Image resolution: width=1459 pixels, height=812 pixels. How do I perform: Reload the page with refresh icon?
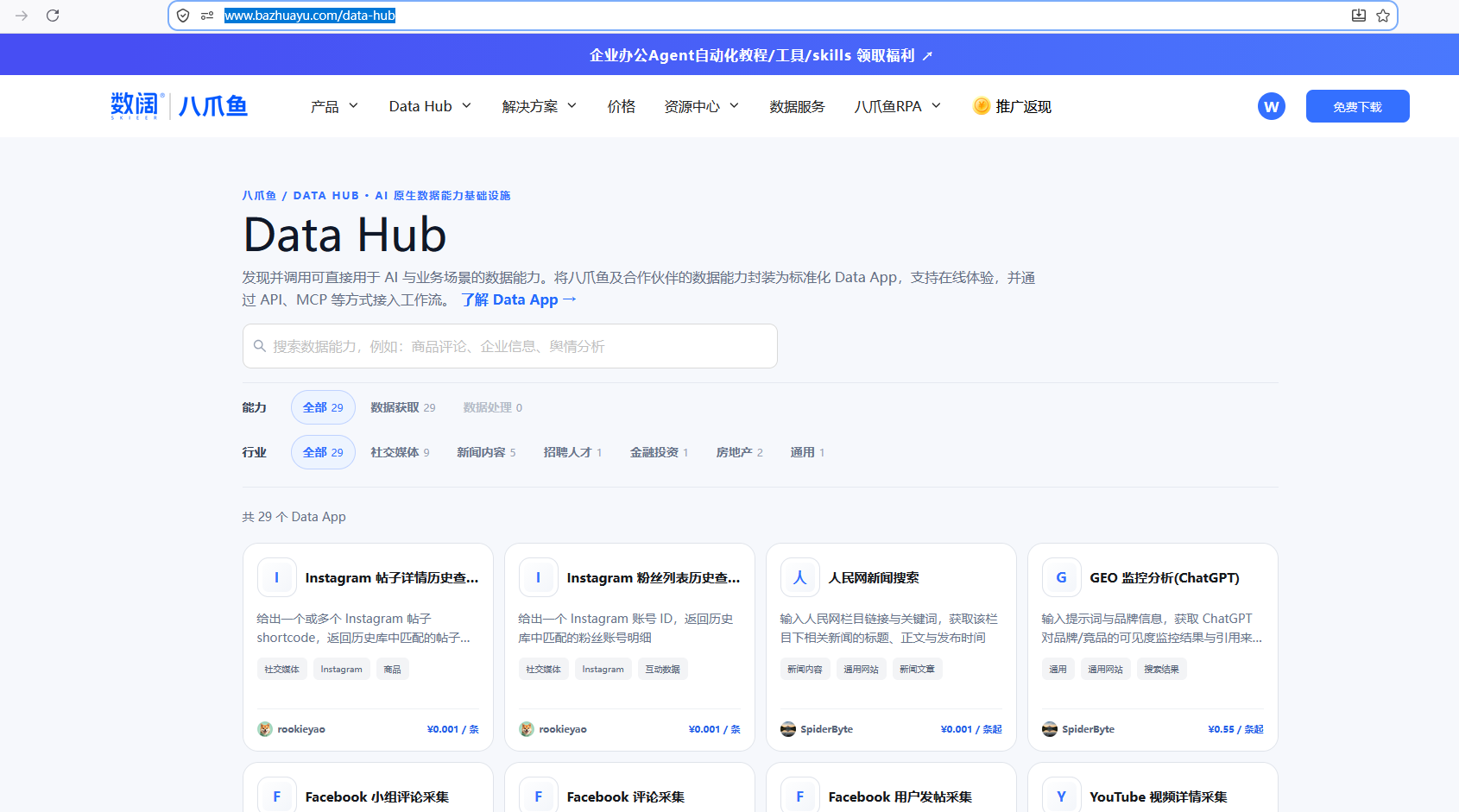(53, 16)
